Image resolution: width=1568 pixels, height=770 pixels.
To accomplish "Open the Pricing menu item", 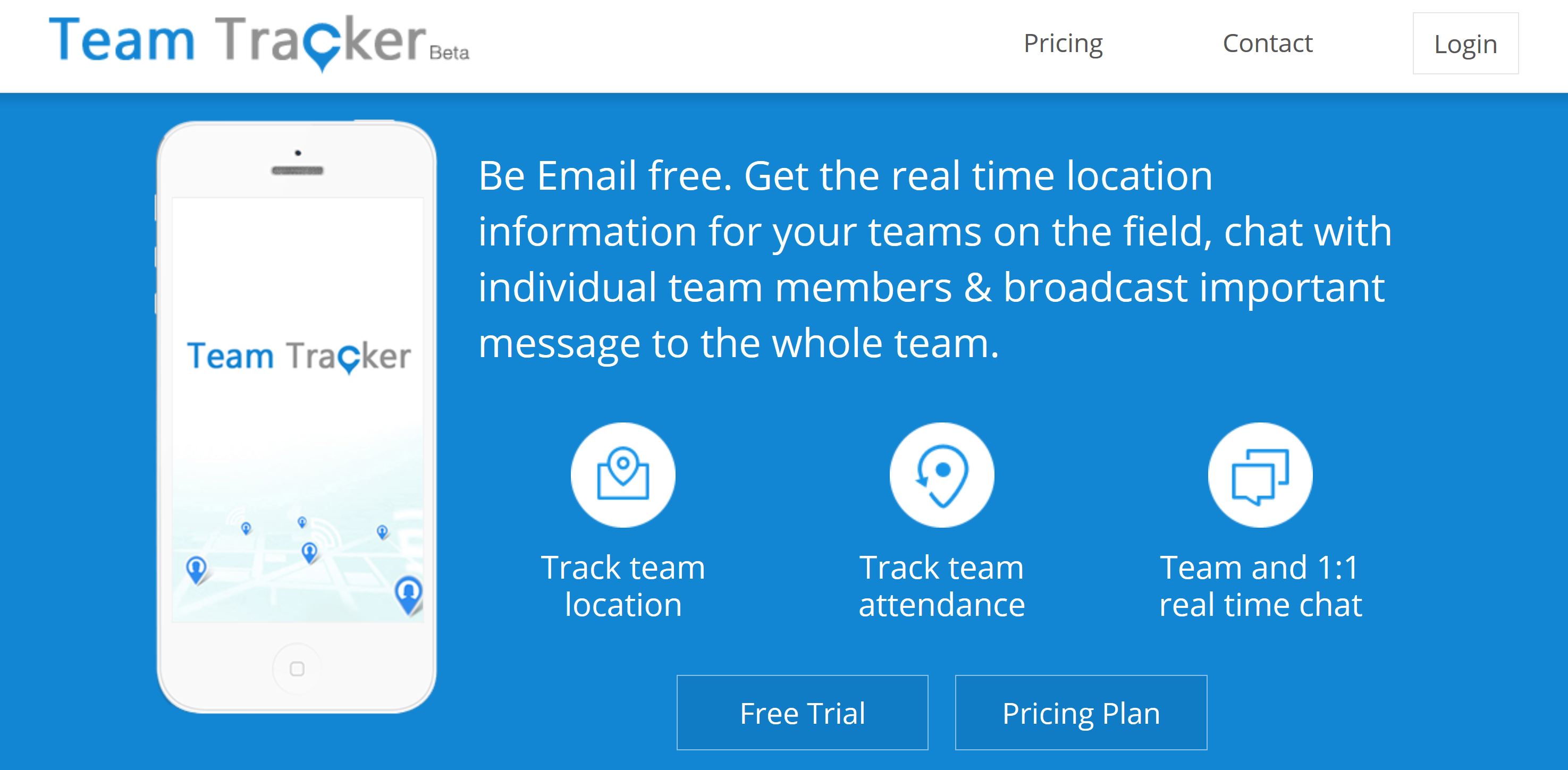I will 1063,44.
